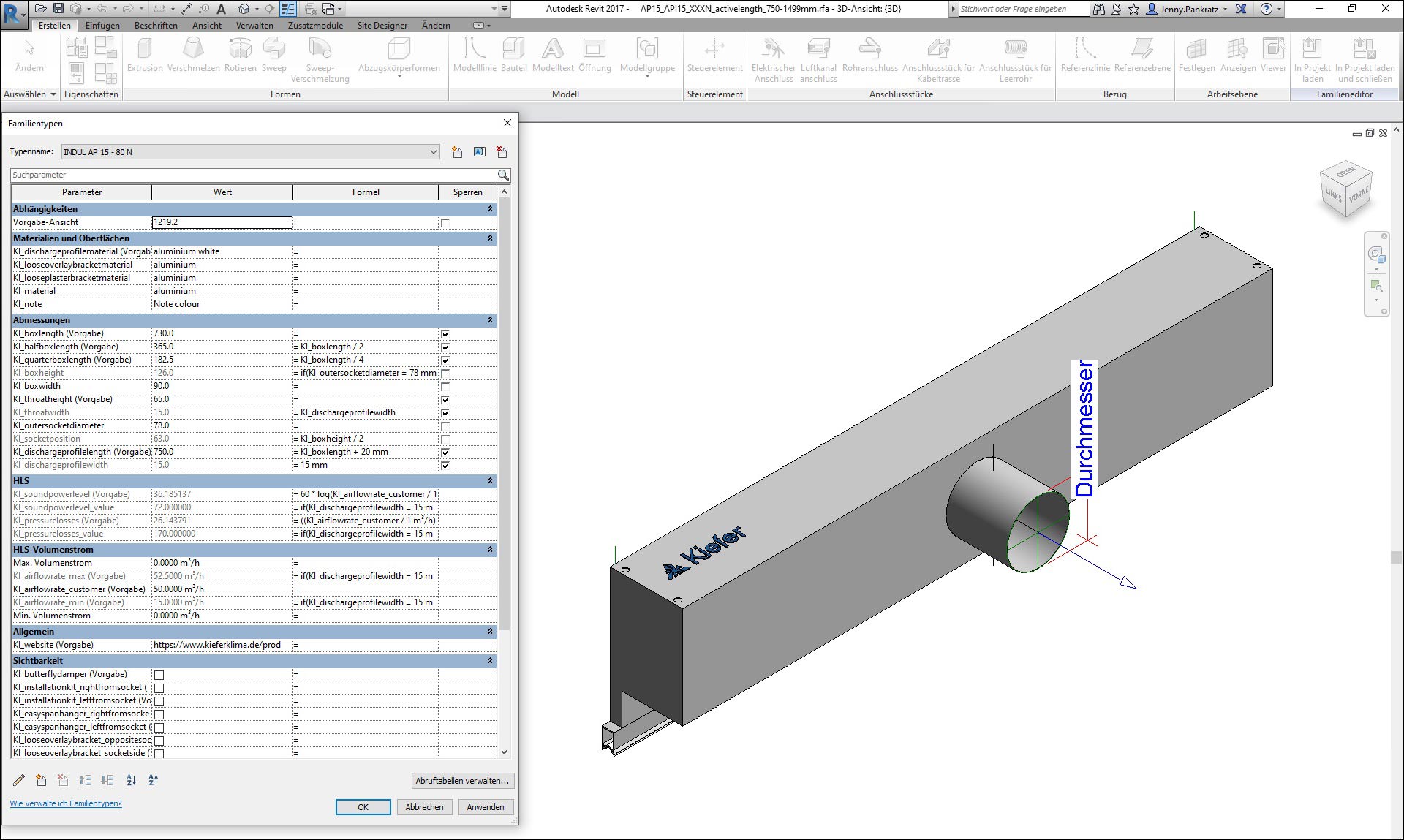The height and width of the screenshot is (840, 1404).
Task: Click the Save icon in quick access toolbar
Action: pyautogui.click(x=58, y=9)
